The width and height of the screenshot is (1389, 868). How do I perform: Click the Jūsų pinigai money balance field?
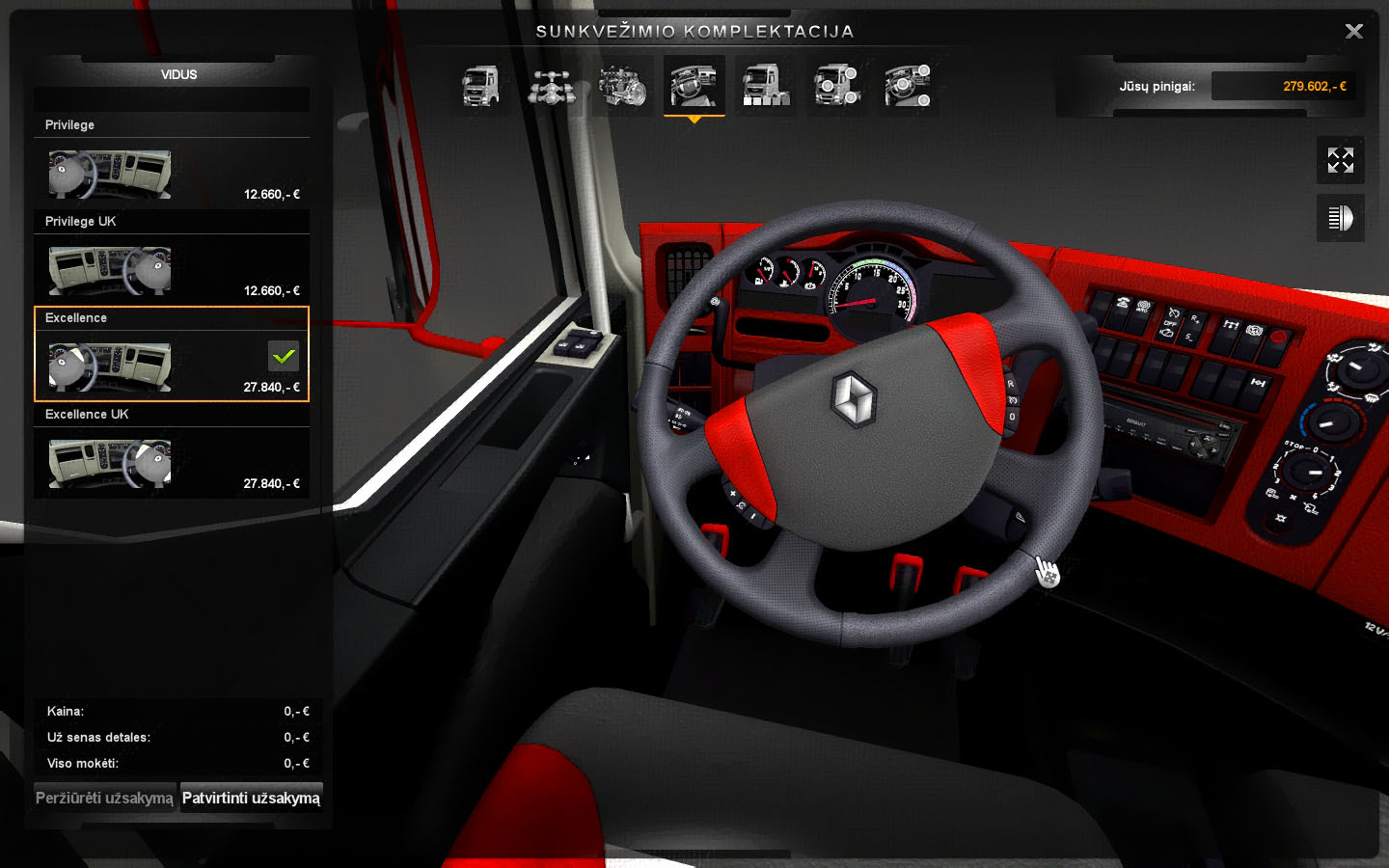(x=1283, y=86)
